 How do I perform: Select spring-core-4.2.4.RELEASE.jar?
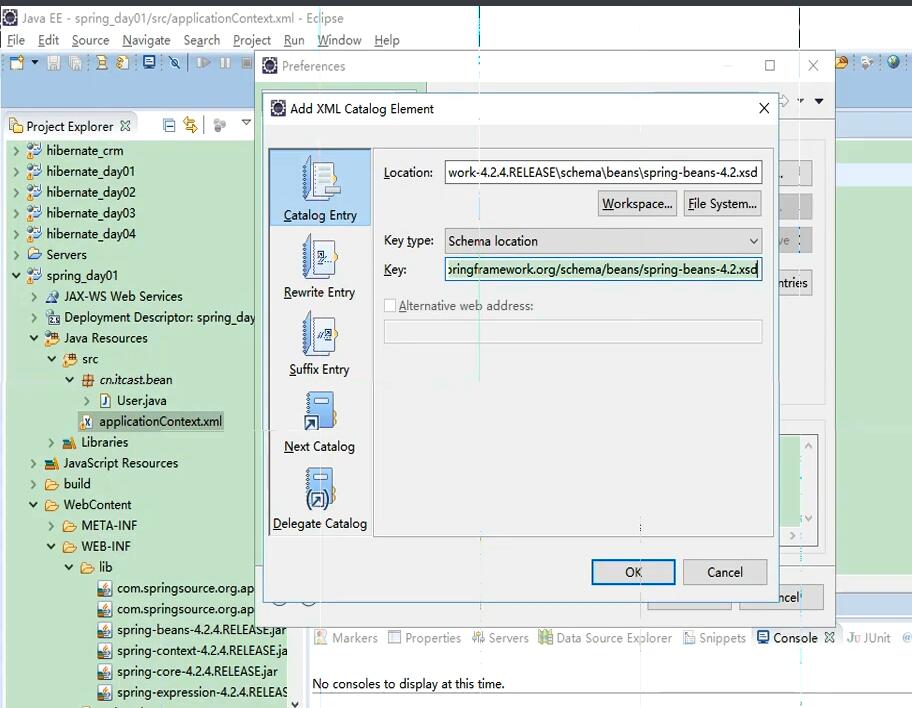pos(187,671)
